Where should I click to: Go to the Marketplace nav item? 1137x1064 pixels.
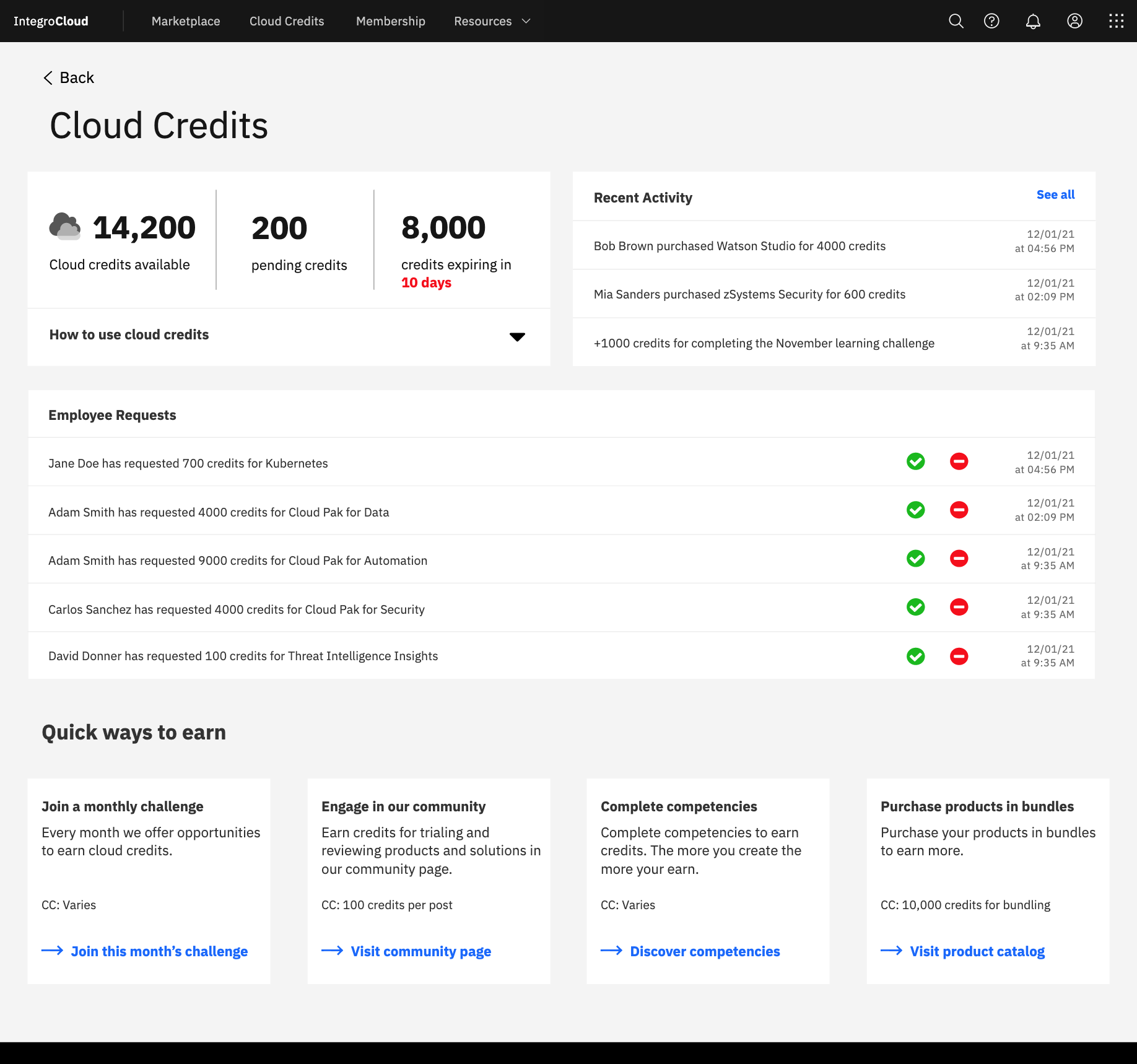click(186, 21)
